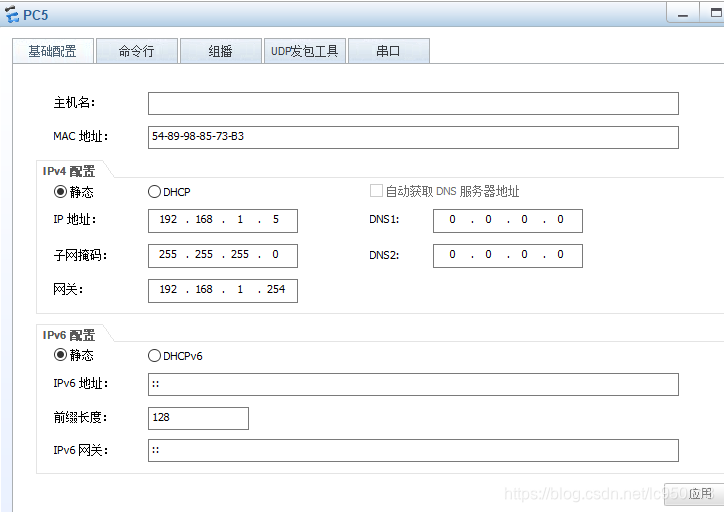The image size is (724, 512).
Task: Switch to the UDP发包工具 tab
Action: click(x=305, y=51)
